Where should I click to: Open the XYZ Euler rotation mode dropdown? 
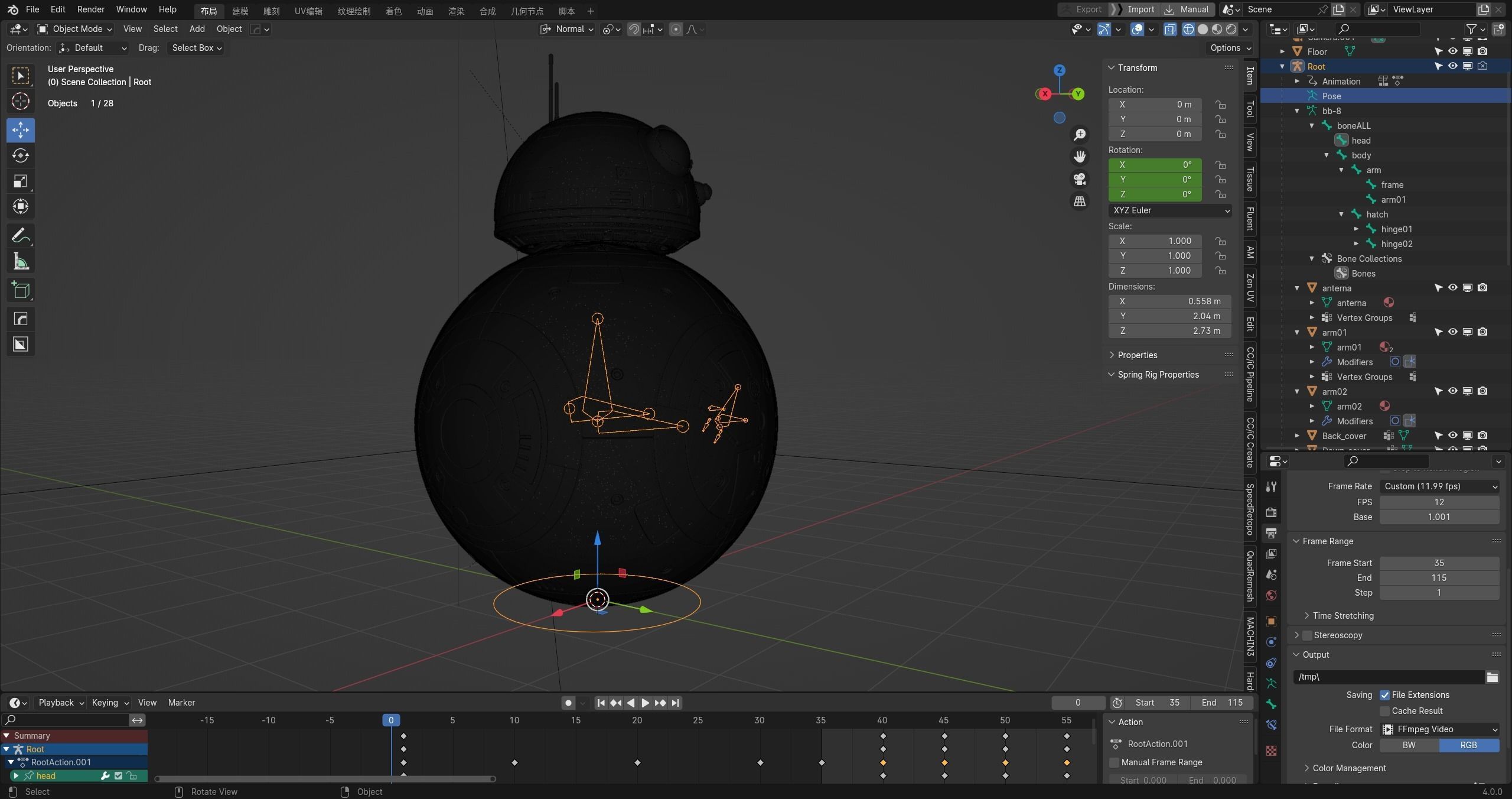pyautogui.click(x=1170, y=210)
